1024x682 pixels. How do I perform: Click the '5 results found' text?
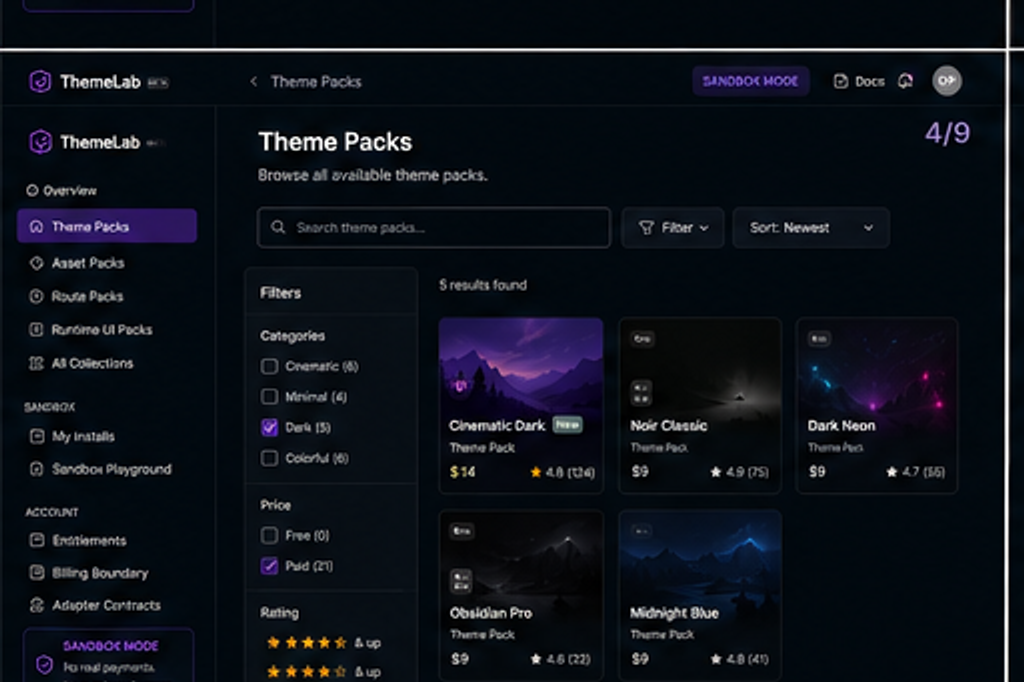point(483,285)
